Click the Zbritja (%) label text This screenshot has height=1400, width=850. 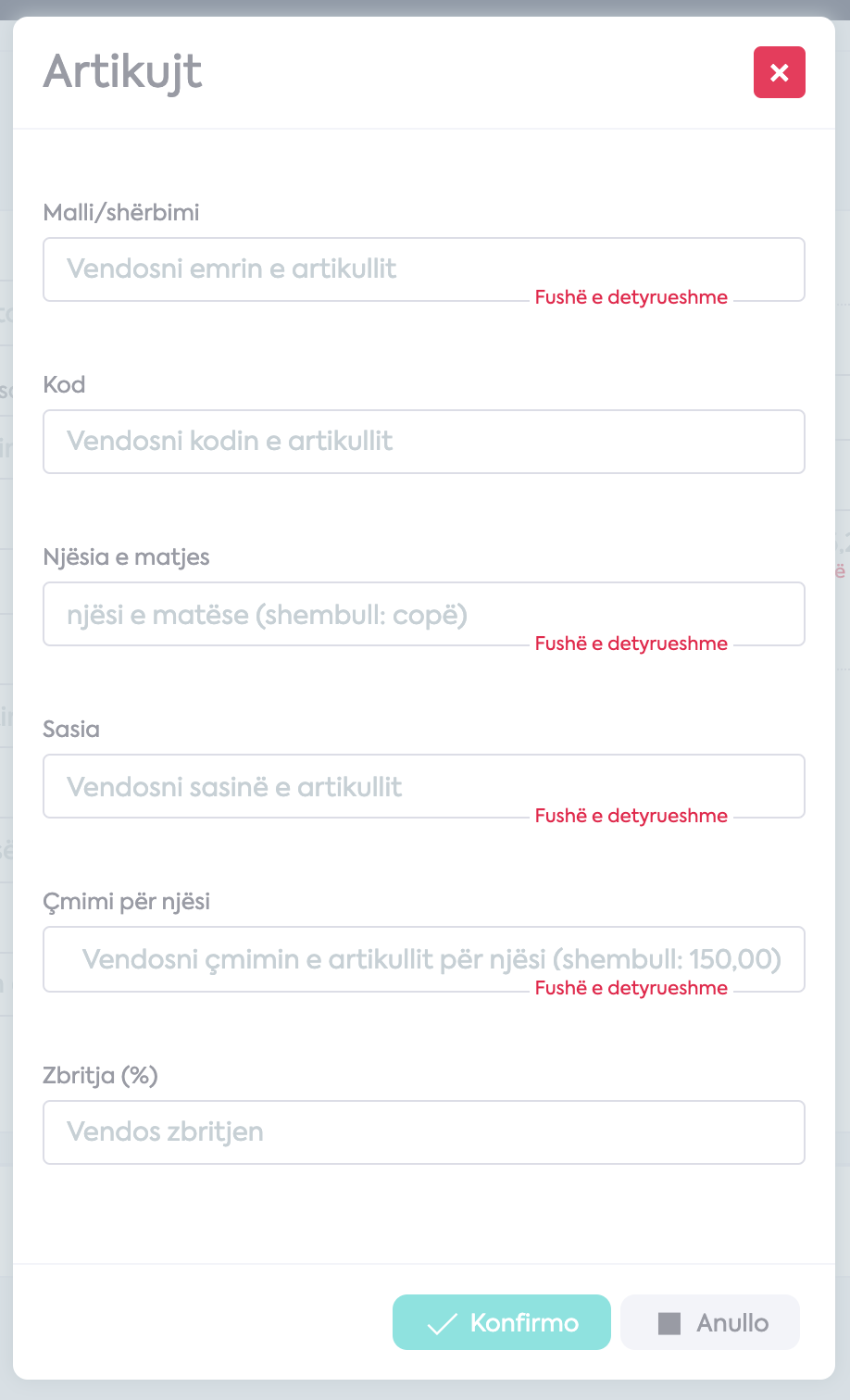click(x=100, y=1075)
